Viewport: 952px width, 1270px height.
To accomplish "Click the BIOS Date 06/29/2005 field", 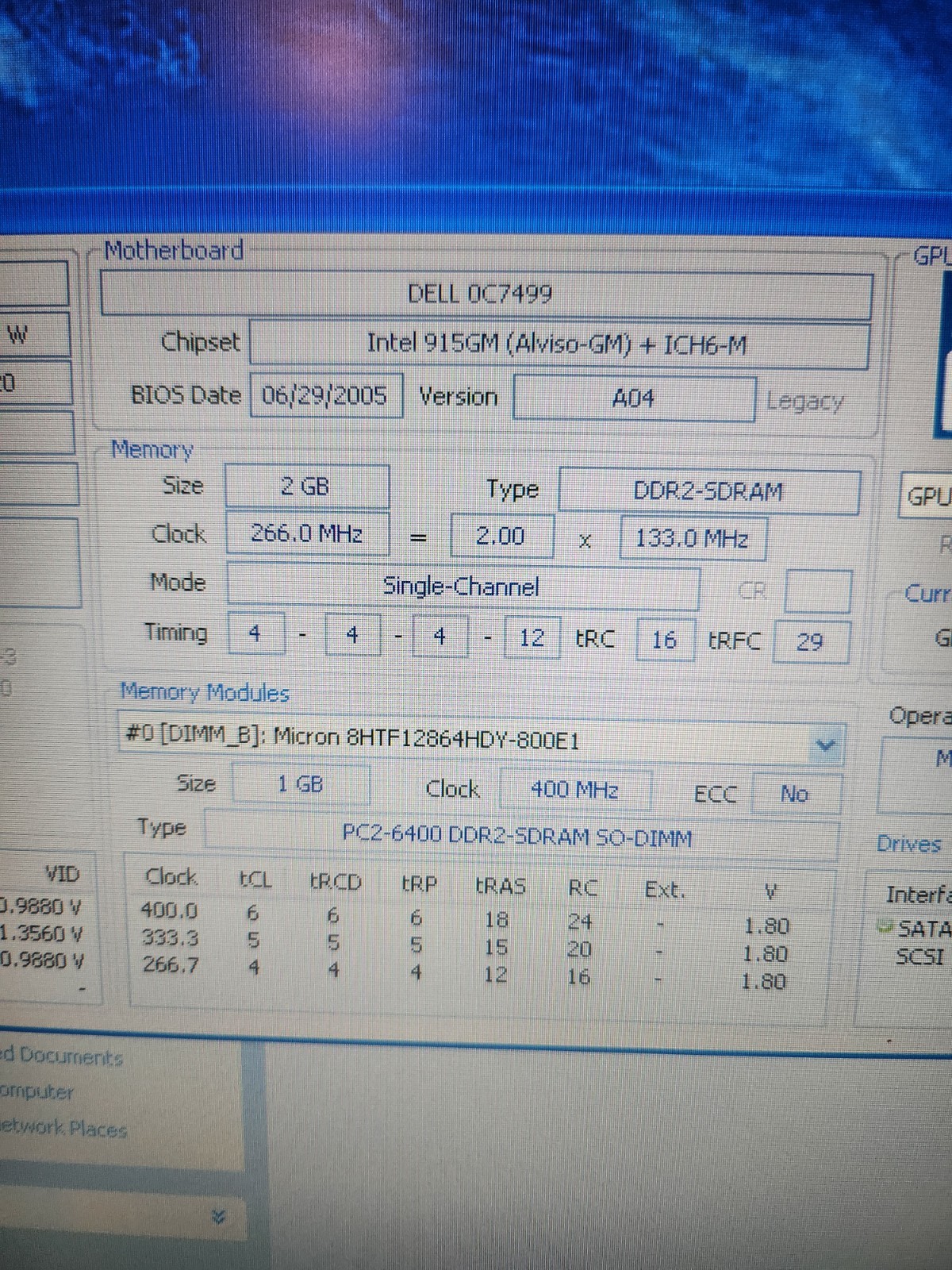I will tap(325, 395).
